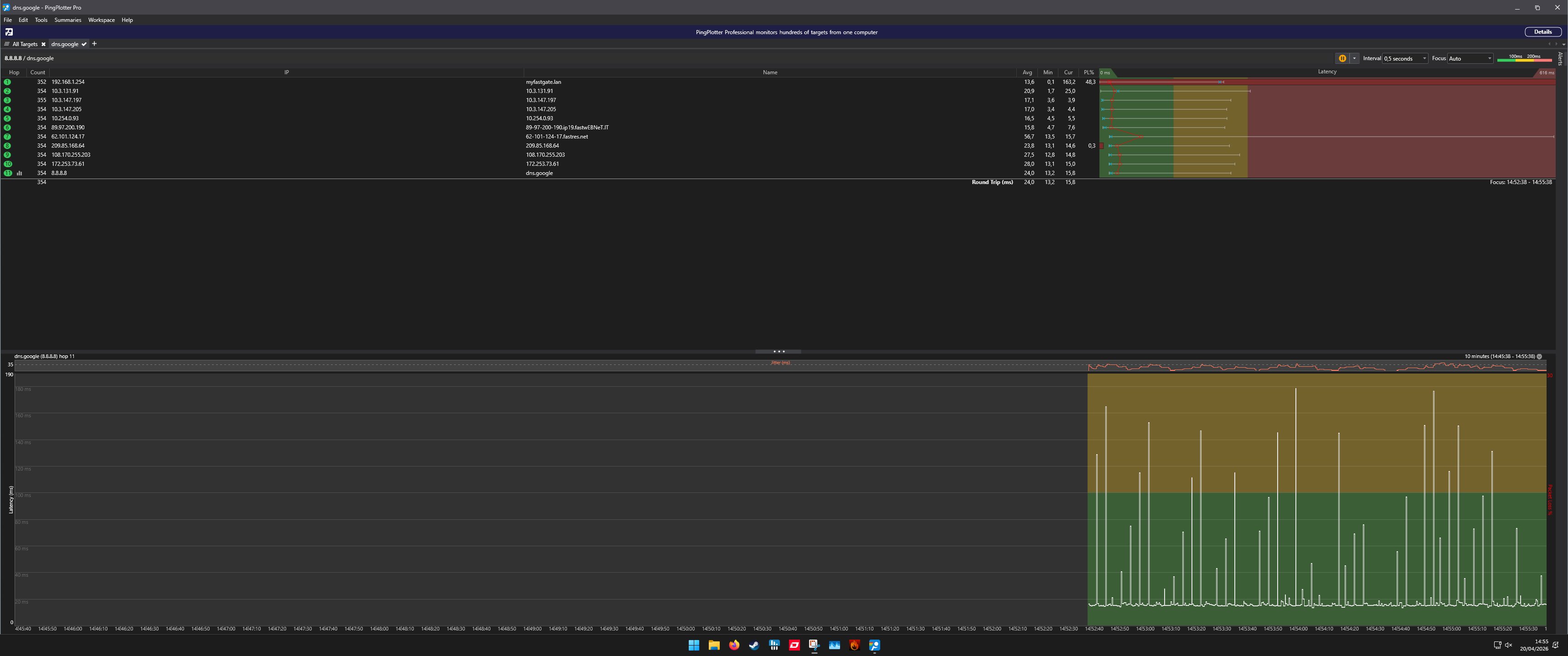Open the Summaries menu
Image resolution: width=1568 pixels, height=656 pixels.
point(67,20)
